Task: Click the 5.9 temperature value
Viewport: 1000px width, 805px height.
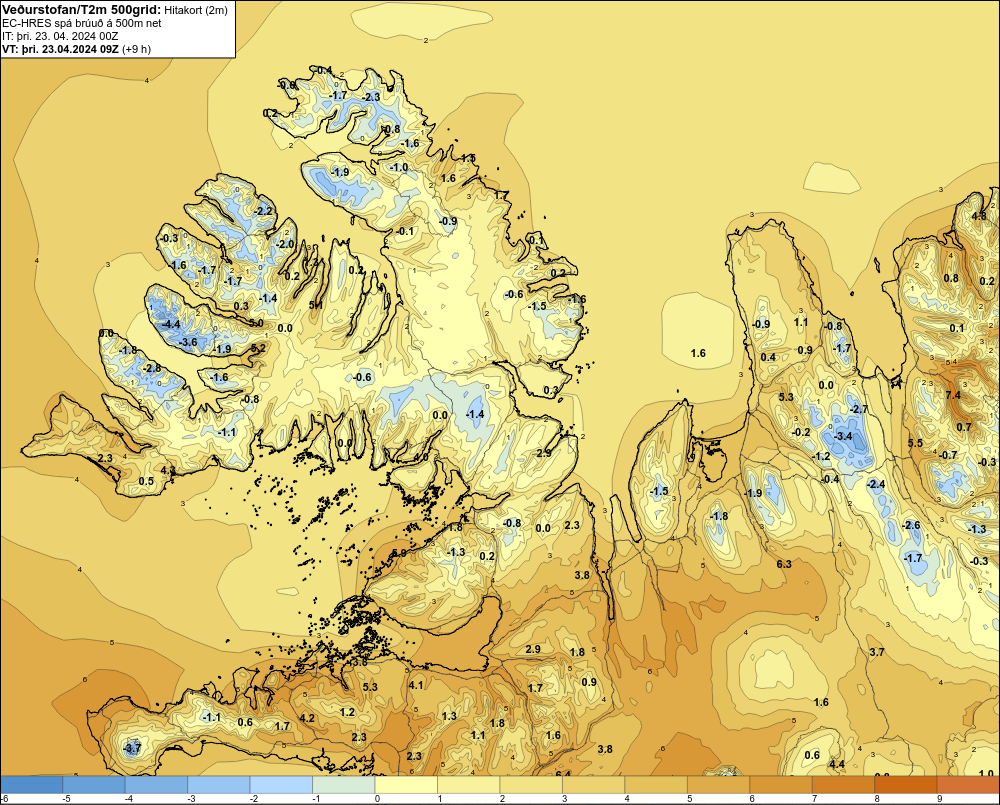Action: point(399,553)
